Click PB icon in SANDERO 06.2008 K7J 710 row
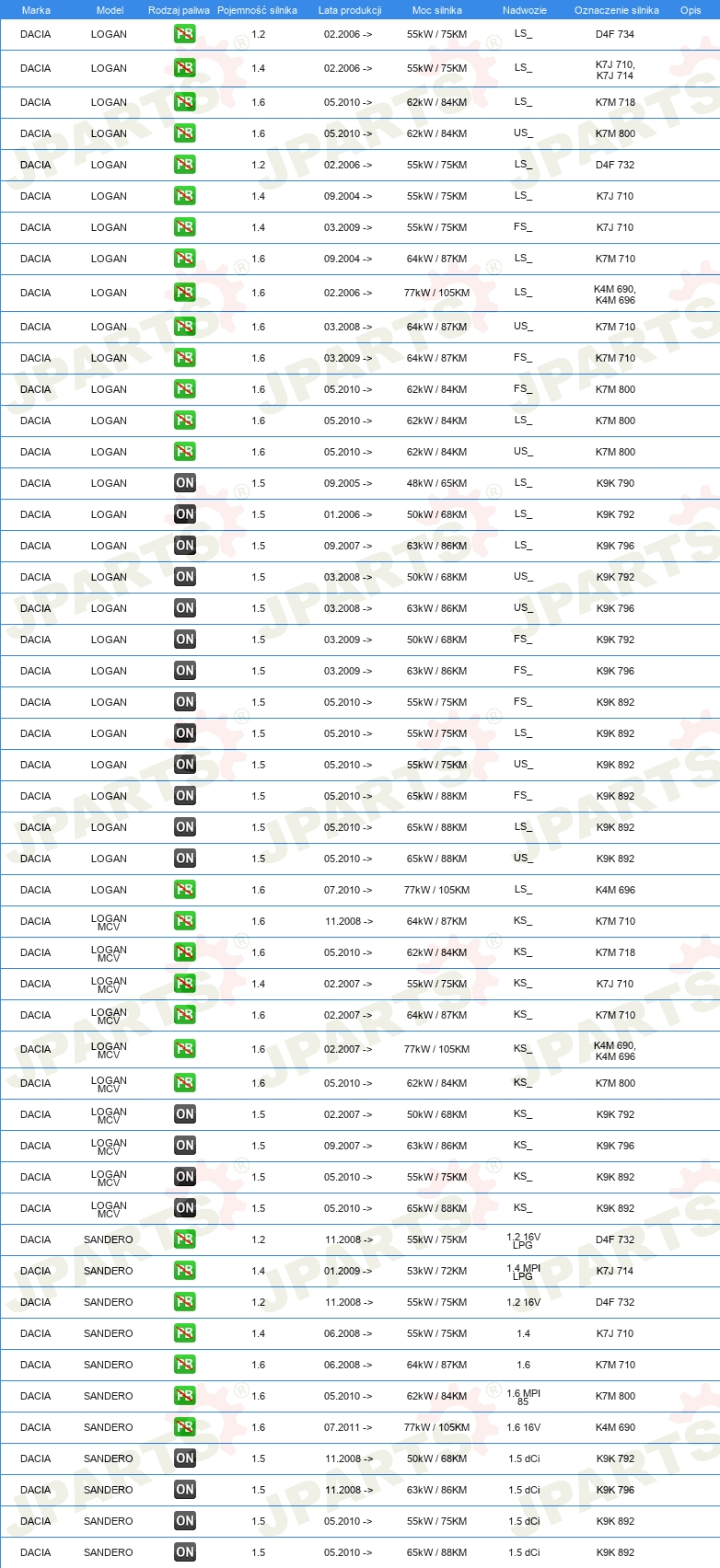 (185, 1333)
